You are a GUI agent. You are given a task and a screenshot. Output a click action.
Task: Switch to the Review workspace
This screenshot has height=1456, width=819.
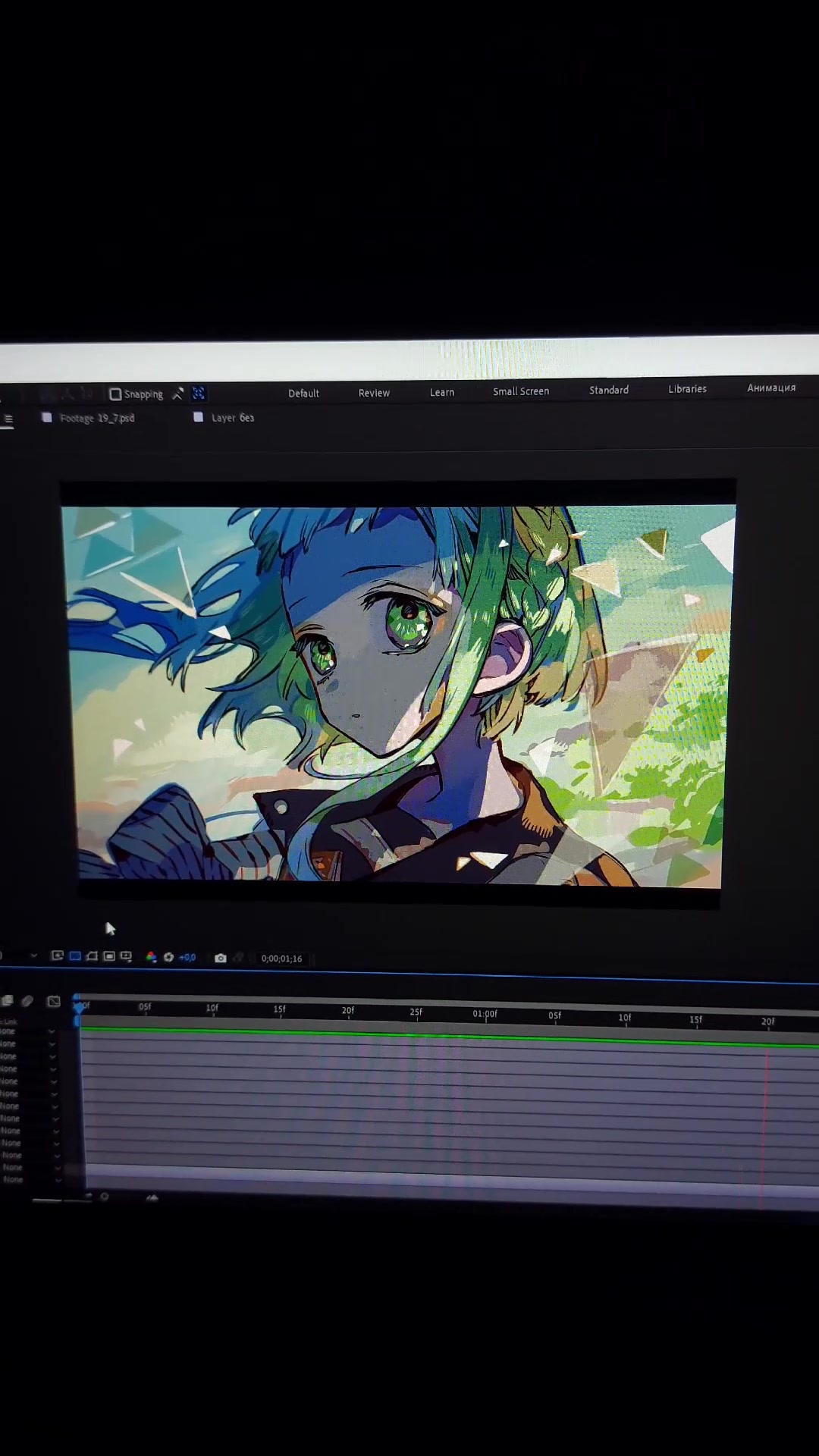(x=374, y=393)
